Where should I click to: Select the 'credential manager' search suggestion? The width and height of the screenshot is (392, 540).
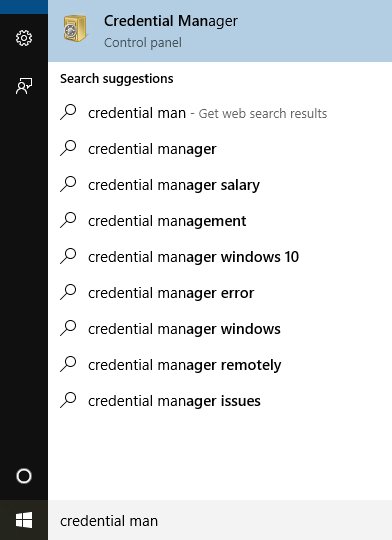pyautogui.click(x=220, y=149)
